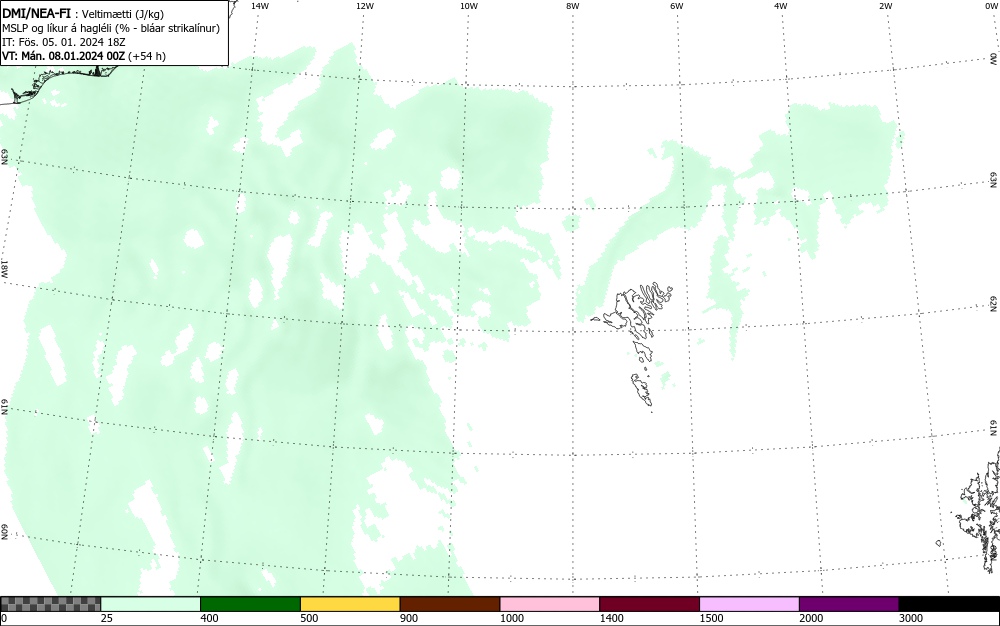The height and width of the screenshot is (626, 1000).
Task: Click the "8W" longitude label
Action: click(573, 6)
